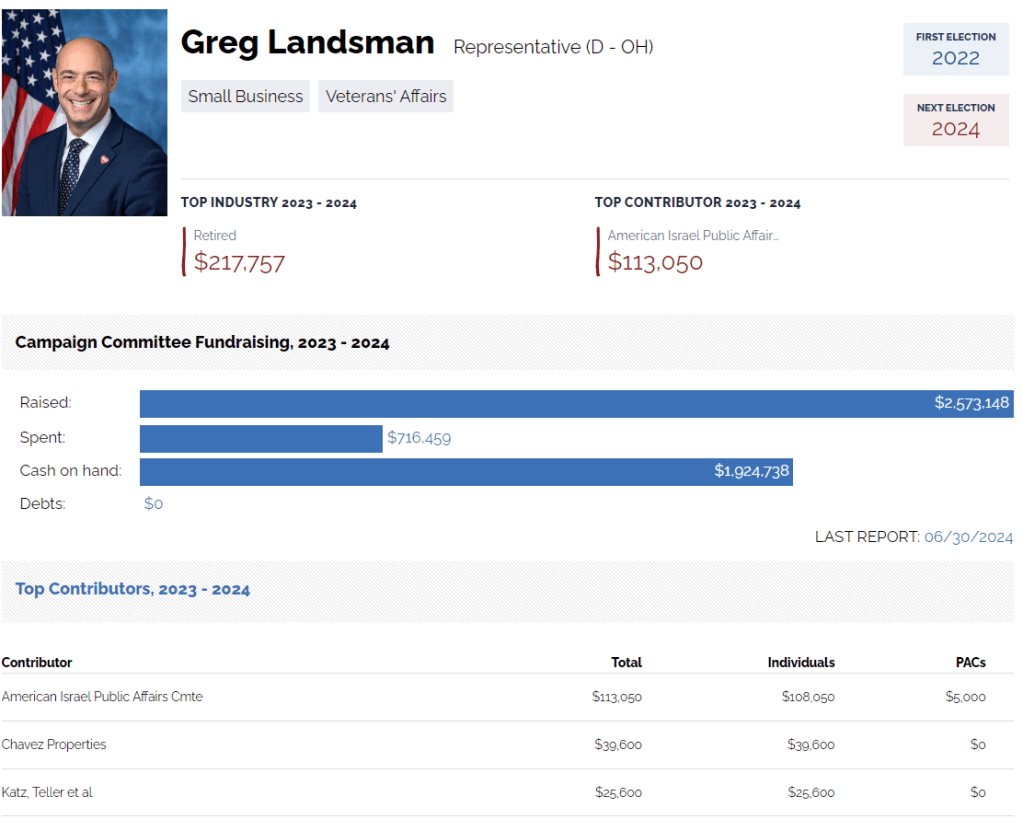Click the Next Election 2024 box

coord(955,120)
